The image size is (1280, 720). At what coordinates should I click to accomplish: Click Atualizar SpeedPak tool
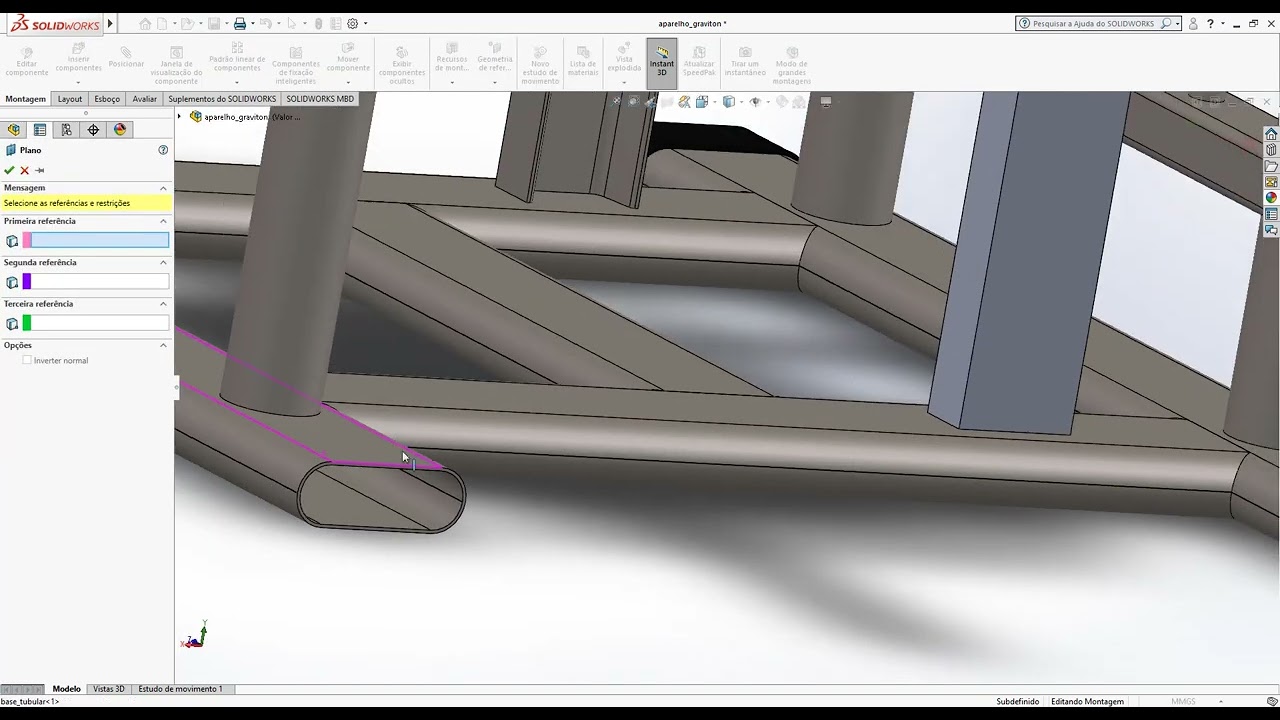pos(699,62)
